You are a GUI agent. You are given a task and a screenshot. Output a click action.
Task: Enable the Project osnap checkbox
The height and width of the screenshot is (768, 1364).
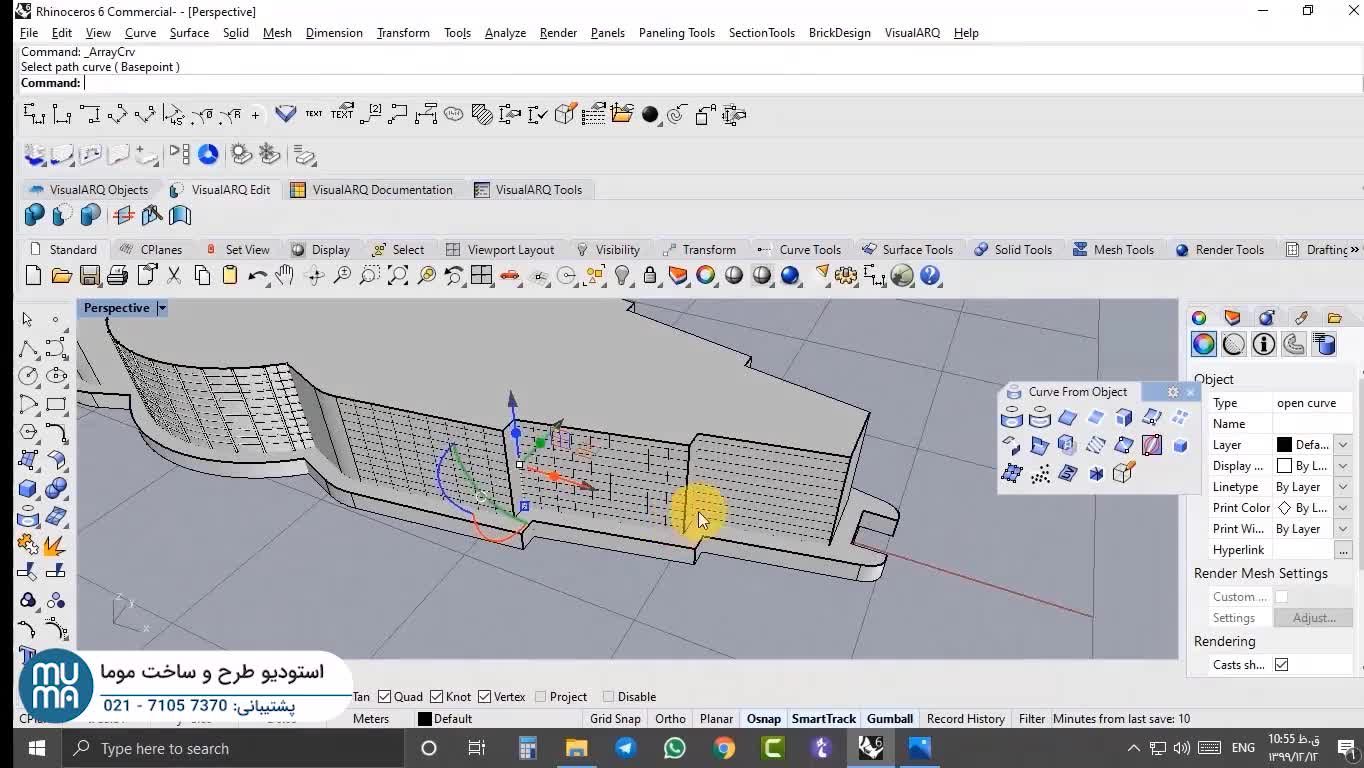click(541, 697)
